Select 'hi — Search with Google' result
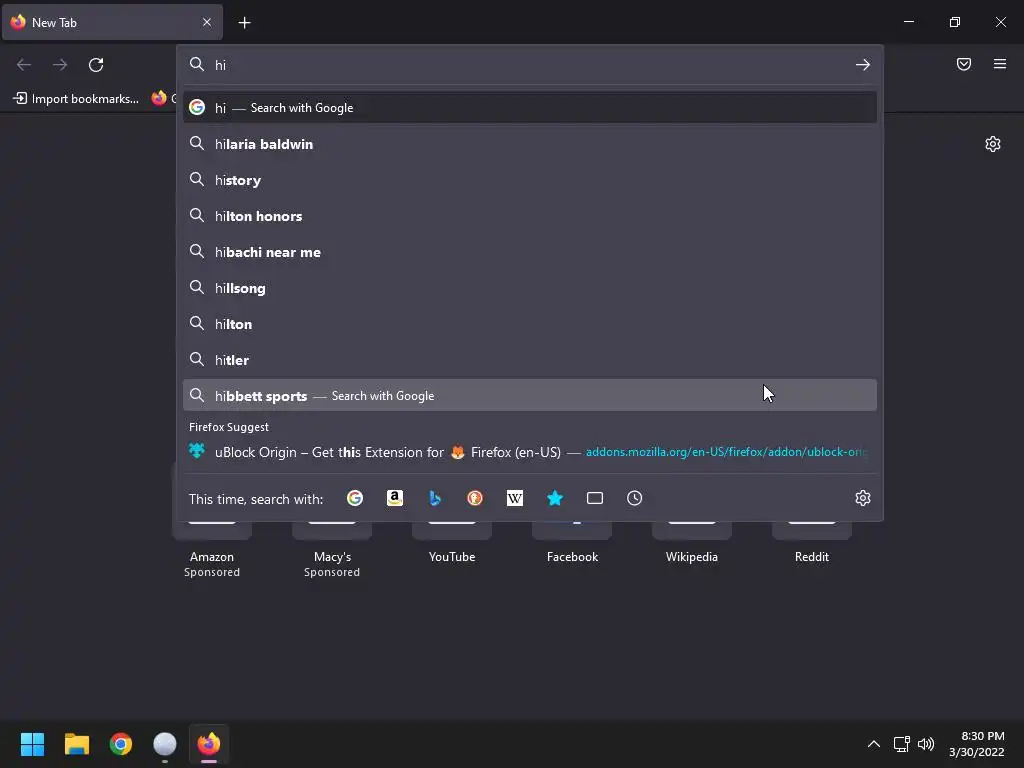This screenshot has height=768, width=1024. (529, 108)
